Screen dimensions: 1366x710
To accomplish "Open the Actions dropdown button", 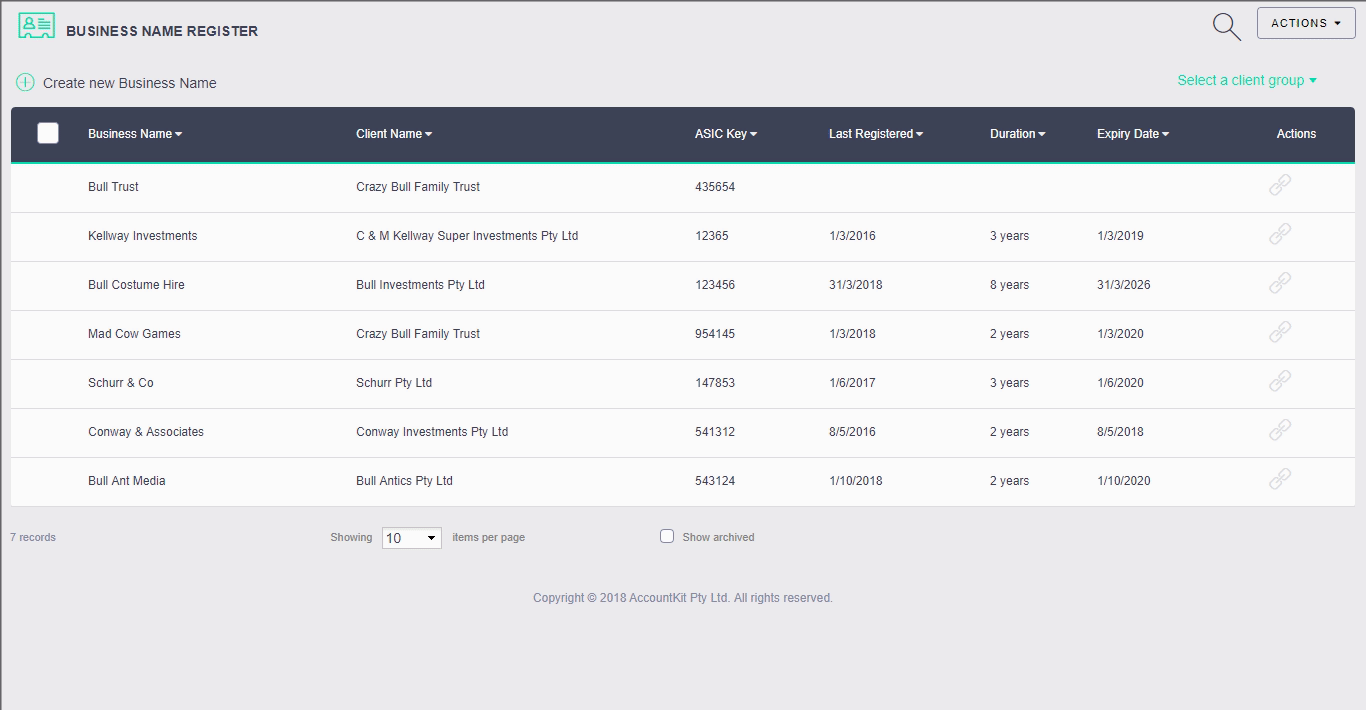I will pyautogui.click(x=1305, y=23).
